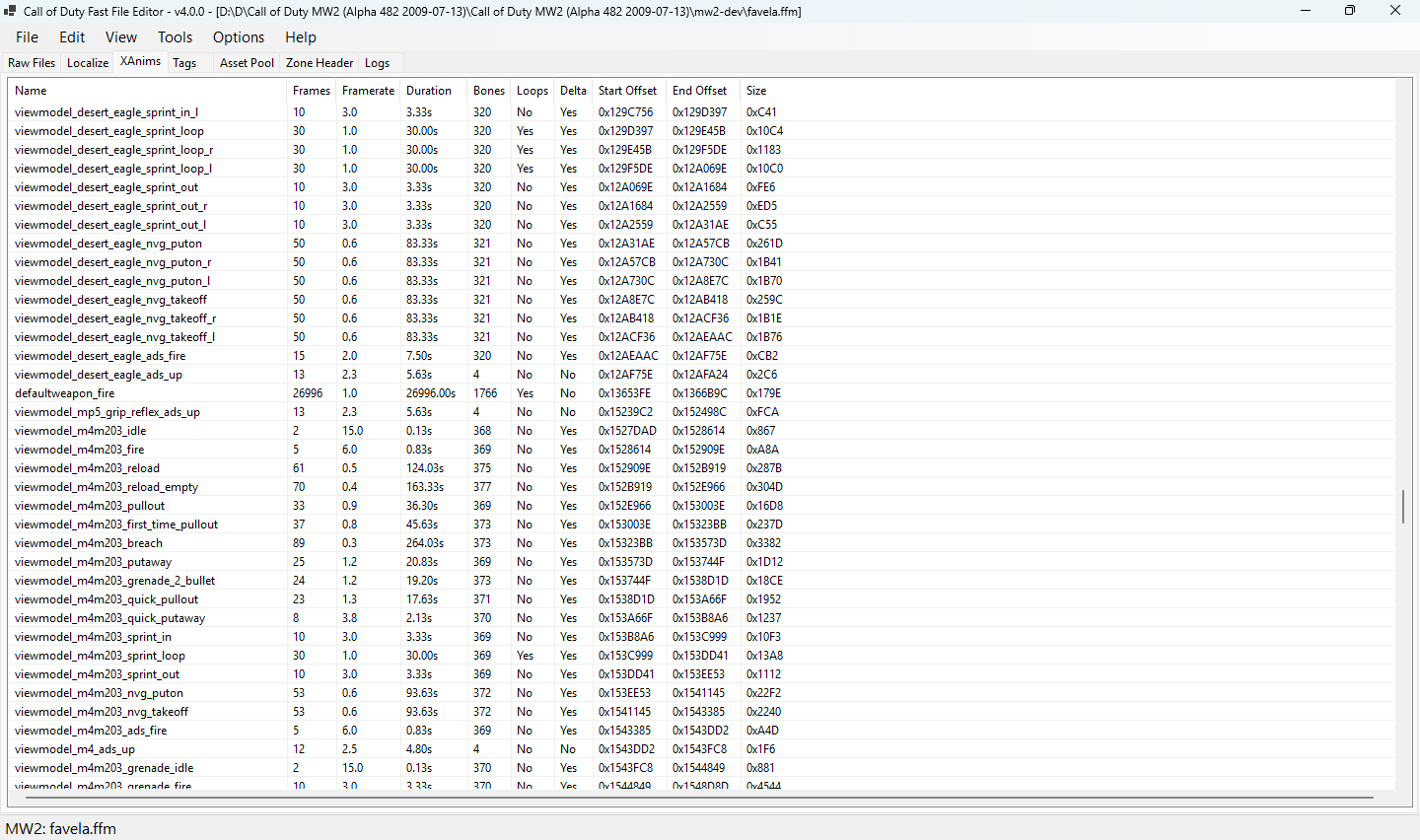Open the File menu
Screen dimensions: 1420x840
[27, 37]
